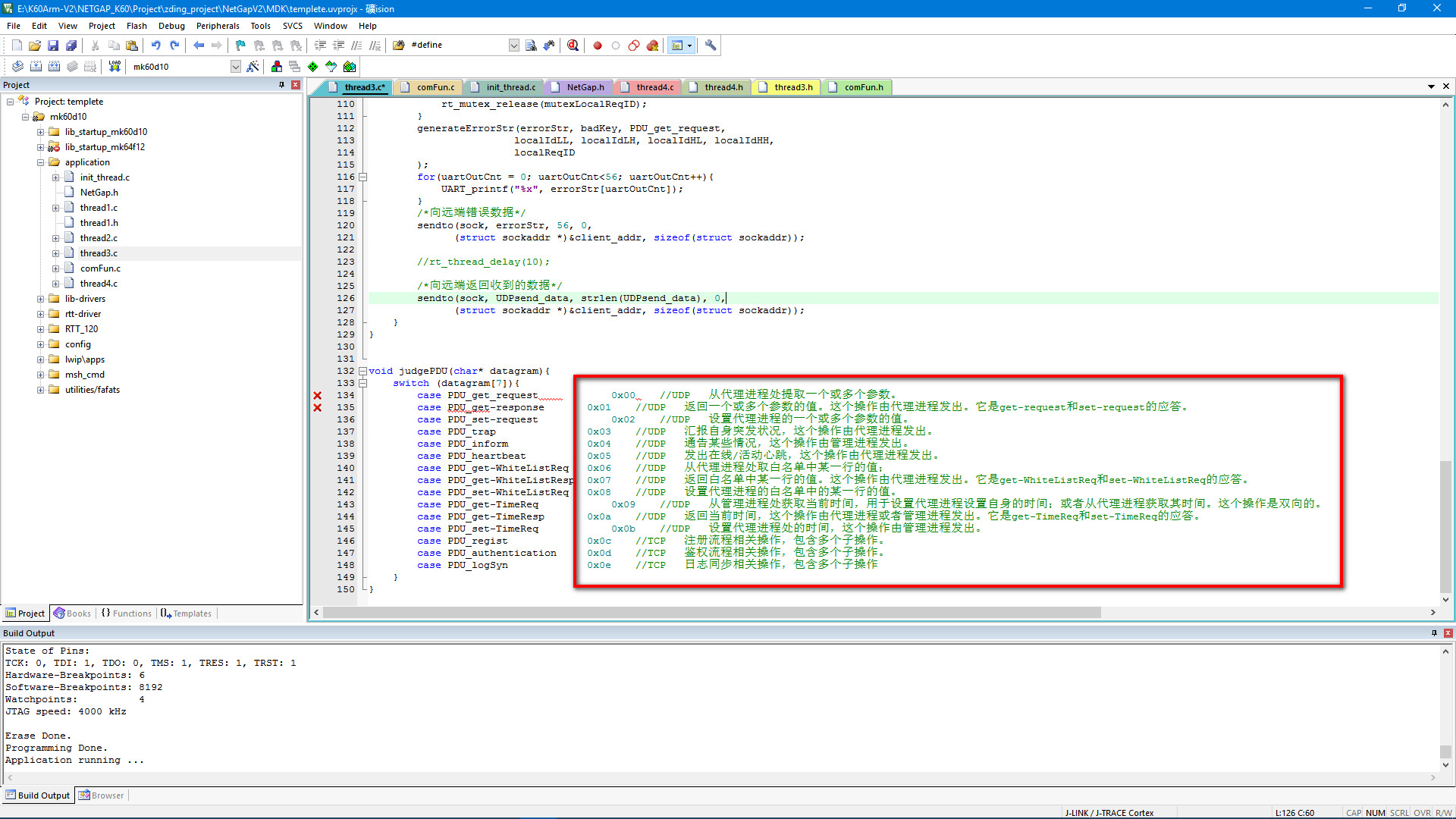
Task: Click the editor vertical scrollbar thumb
Action: [x=1446, y=526]
